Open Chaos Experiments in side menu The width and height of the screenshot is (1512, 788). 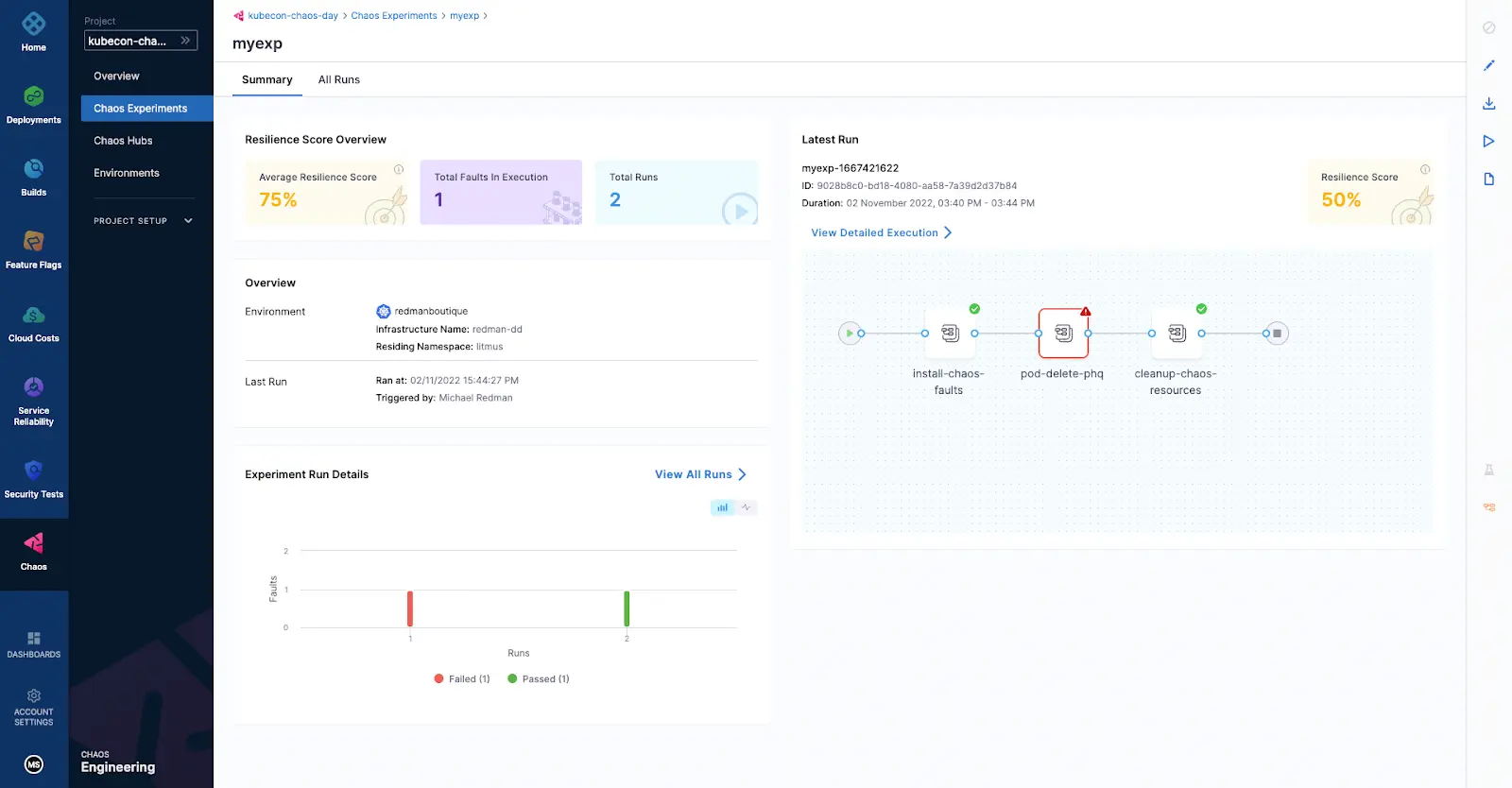click(147, 108)
